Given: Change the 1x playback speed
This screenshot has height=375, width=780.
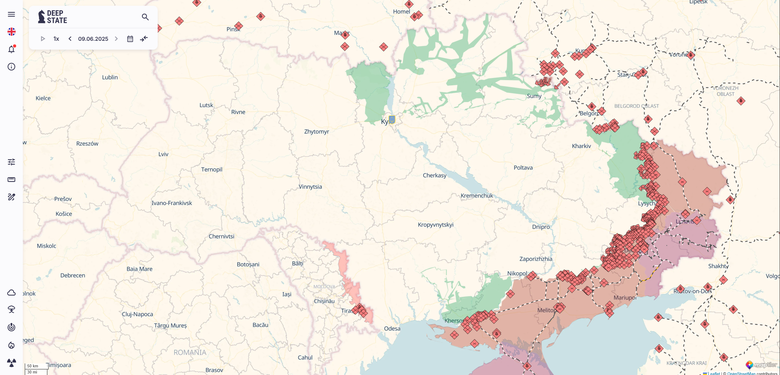Looking at the screenshot, I should (56, 39).
